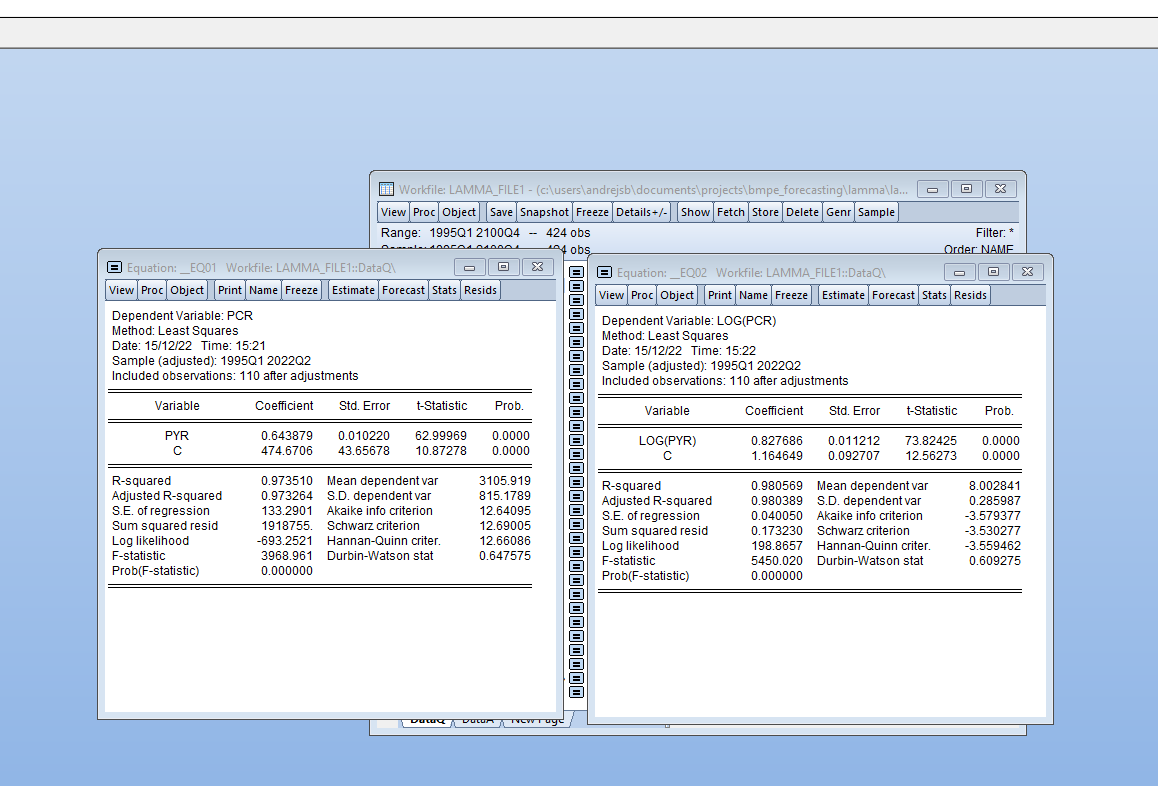Maximize the __EQ02 equation window
Image resolution: width=1158 pixels, height=786 pixels.
(x=993, y=272)
